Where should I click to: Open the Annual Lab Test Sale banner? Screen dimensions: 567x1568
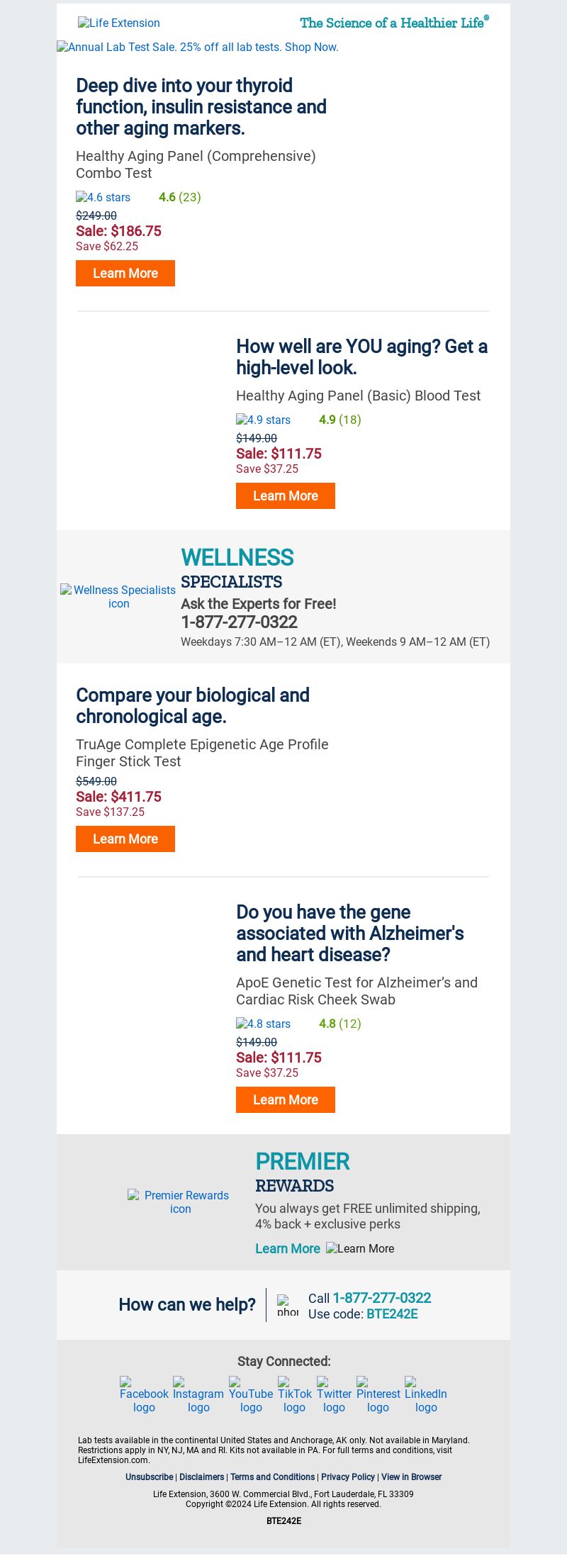tap(198, 47)
